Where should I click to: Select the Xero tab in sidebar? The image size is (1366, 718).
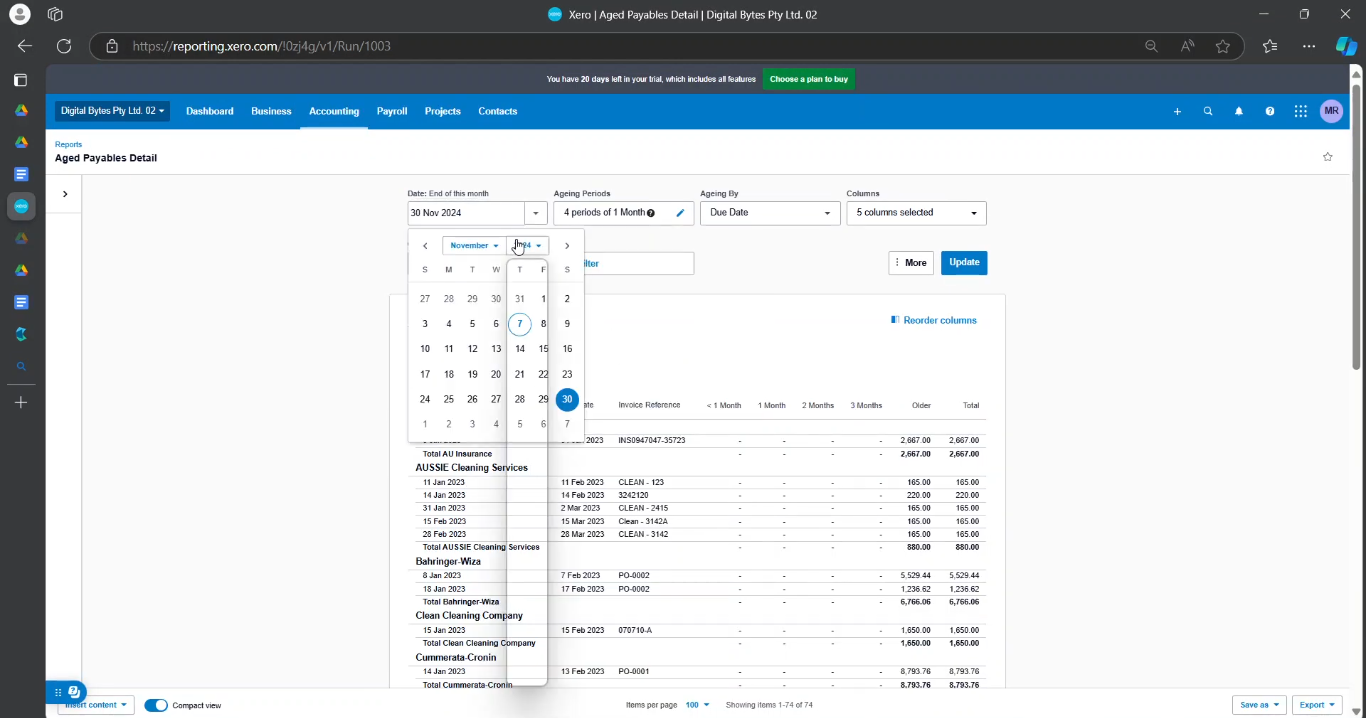(x=21, y=206)
